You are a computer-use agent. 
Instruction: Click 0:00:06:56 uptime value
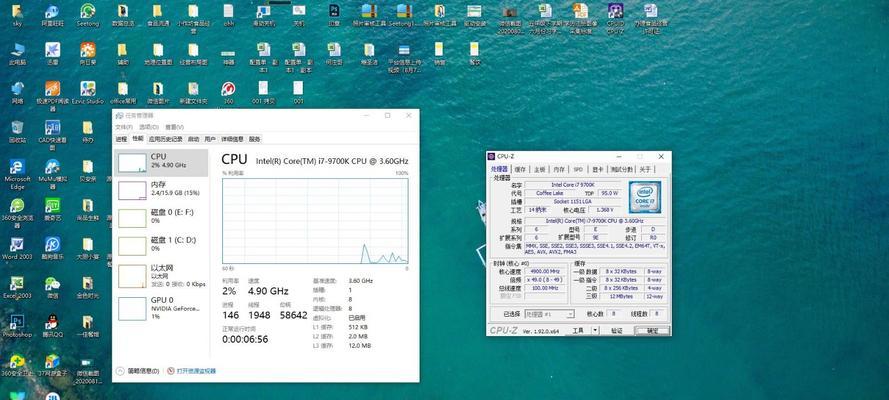point(245,340)
